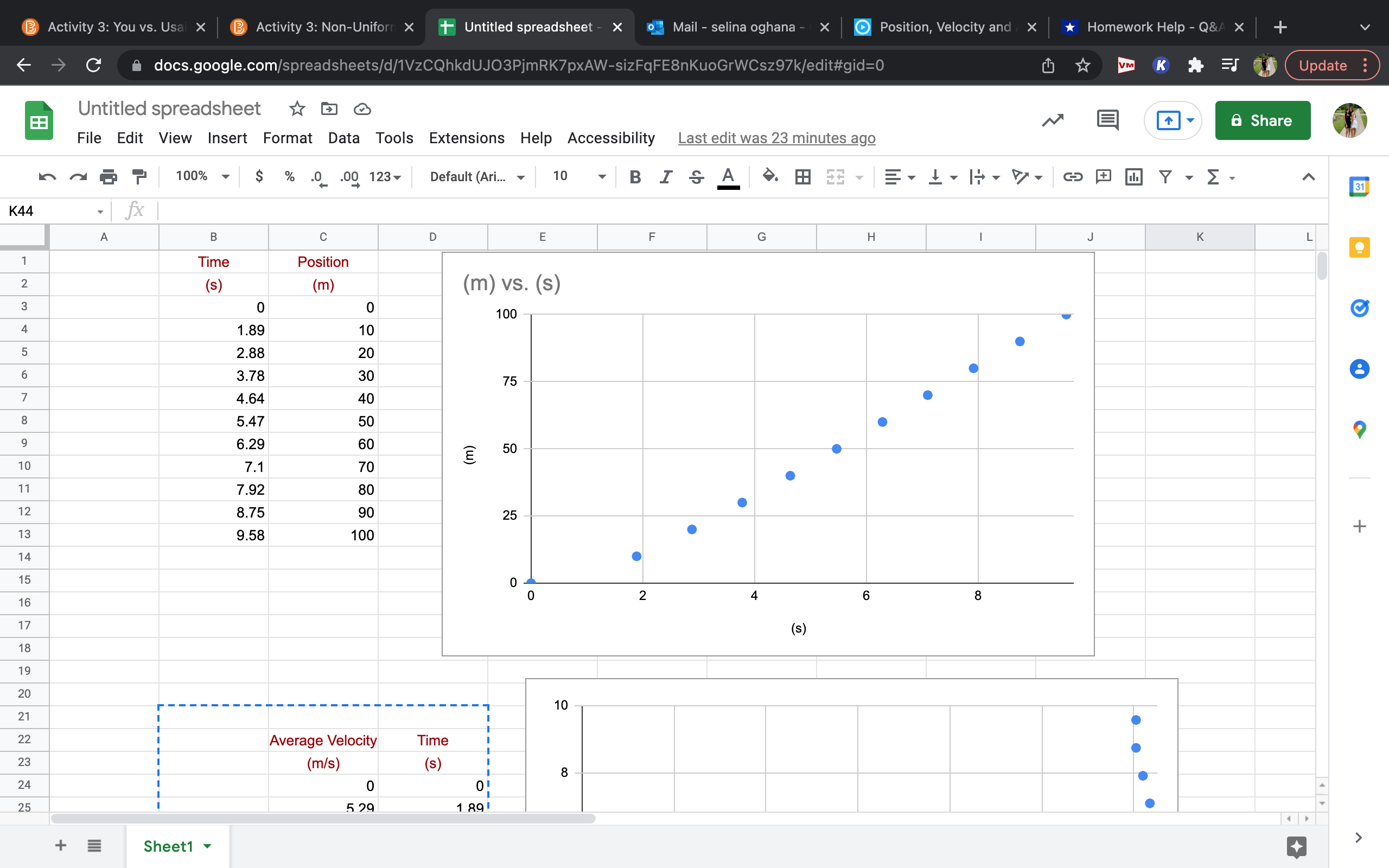Select the Print icon in the toolbar
1389x868 pixels.
(x=109, y=177)
